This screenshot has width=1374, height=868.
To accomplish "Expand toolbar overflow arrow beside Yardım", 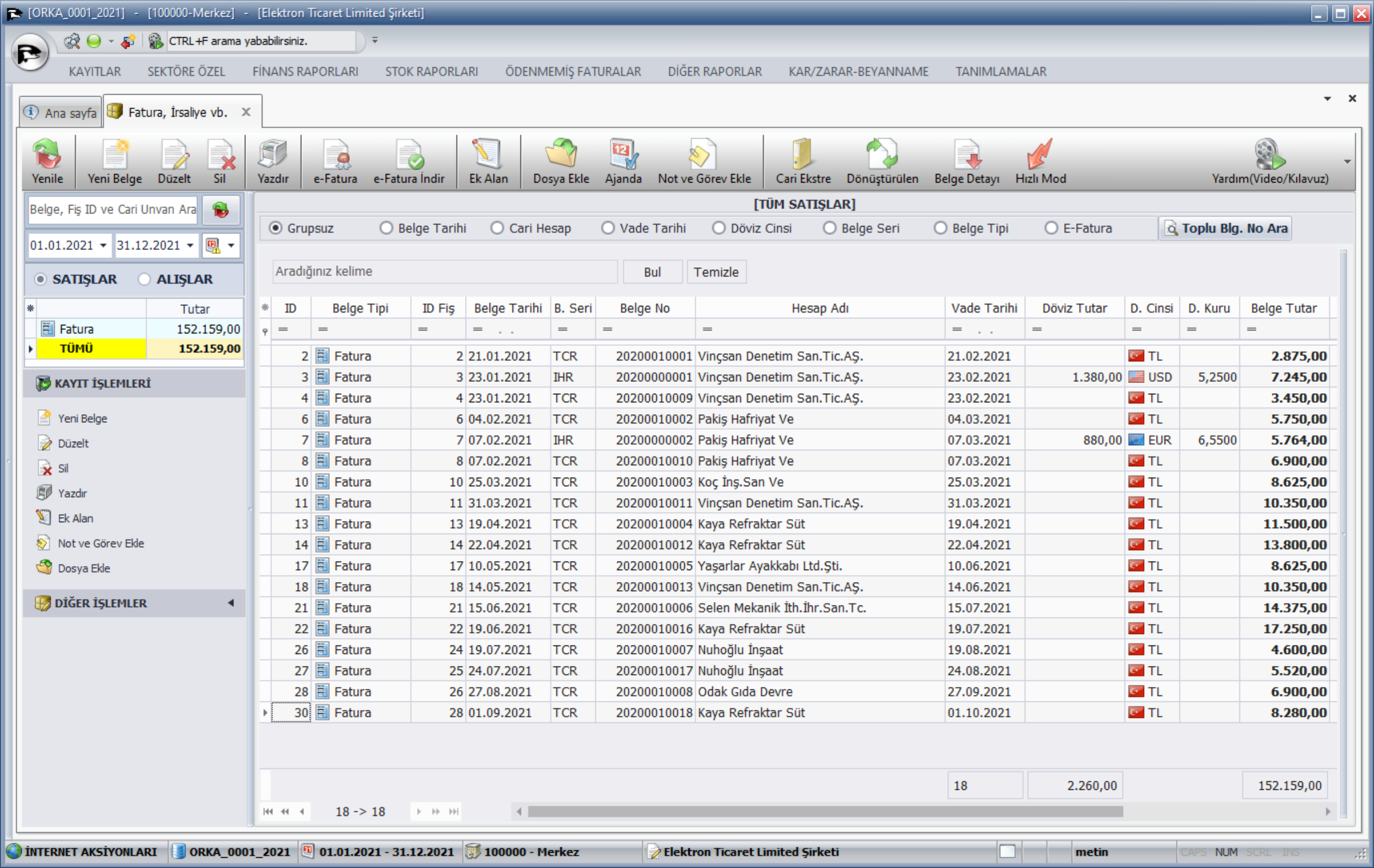I will click(1347, 162).
